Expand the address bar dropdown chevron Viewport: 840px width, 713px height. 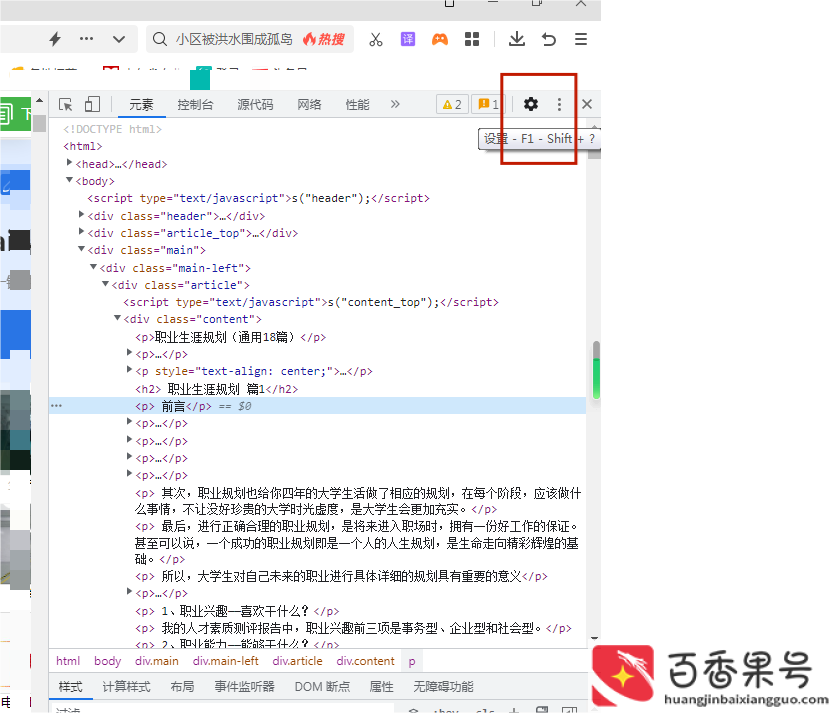[x=119, y=39]
